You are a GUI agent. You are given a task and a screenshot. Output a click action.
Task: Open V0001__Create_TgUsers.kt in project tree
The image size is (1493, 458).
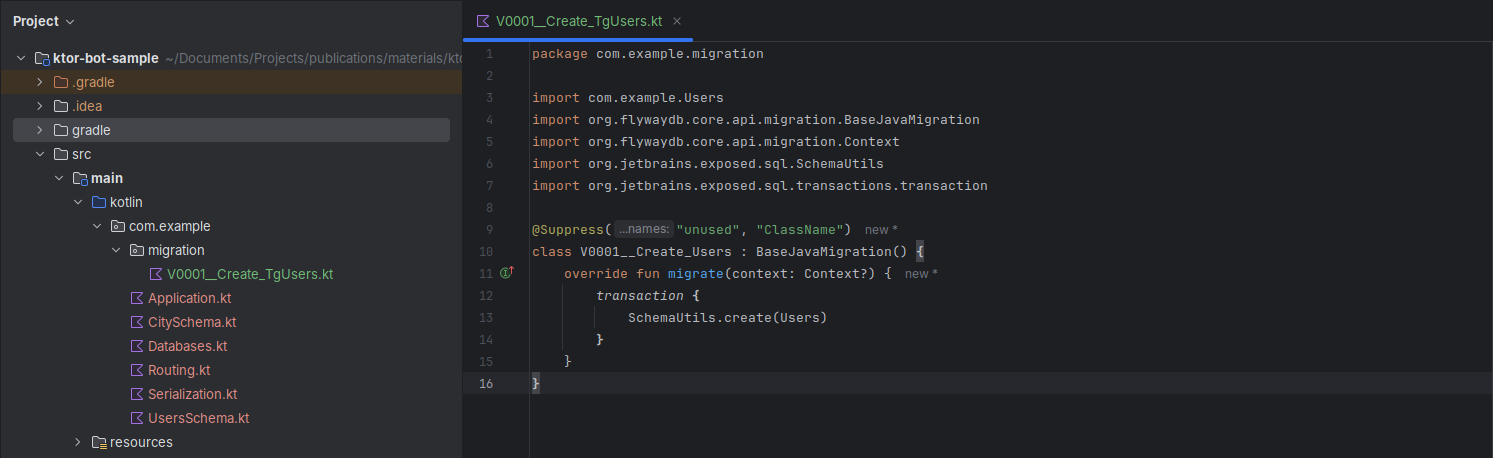[250, 274]
